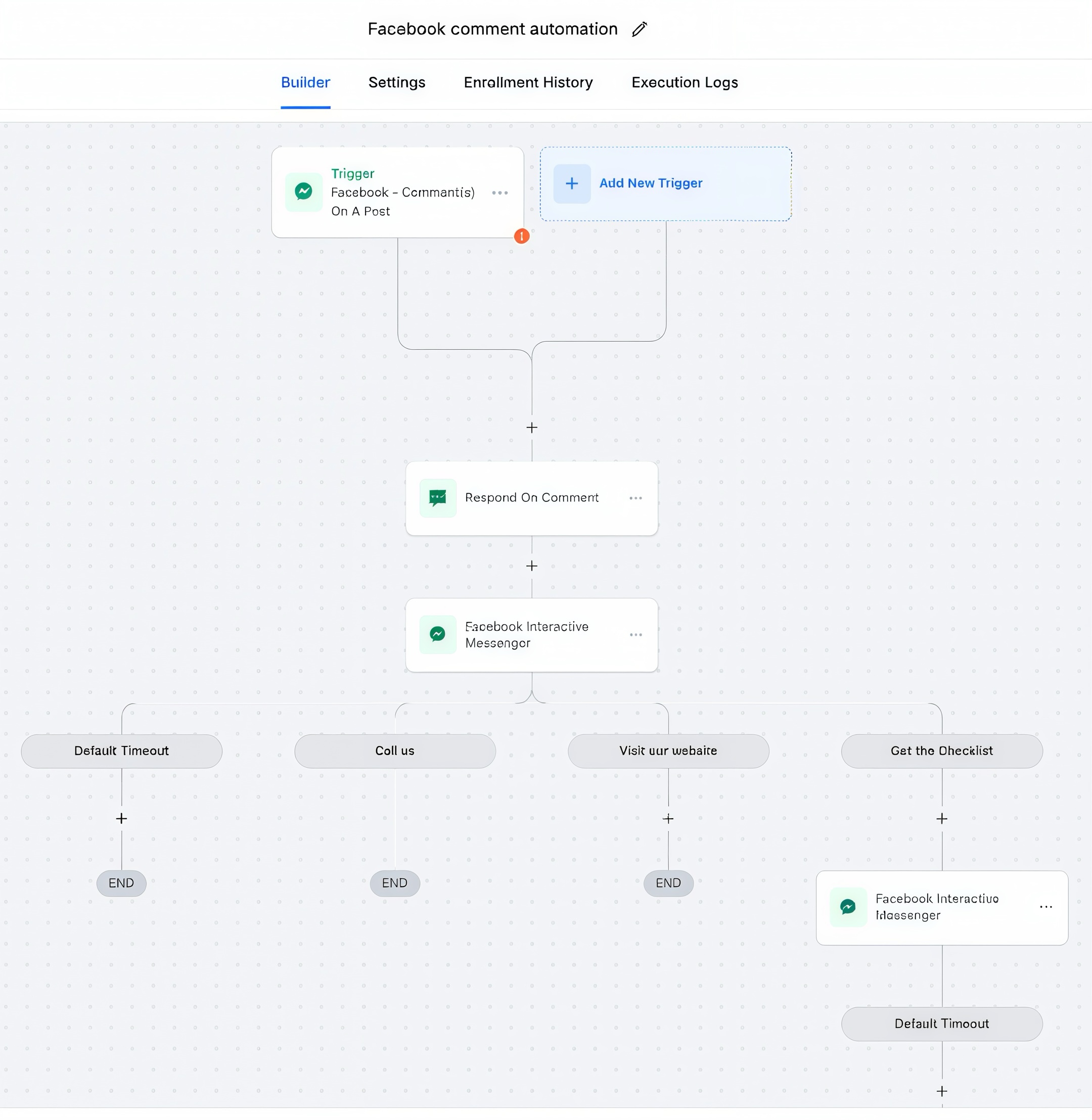Add step above Respond On Comment
The width and height of the screenshot is (1092, 1120).
coord(532,428)
